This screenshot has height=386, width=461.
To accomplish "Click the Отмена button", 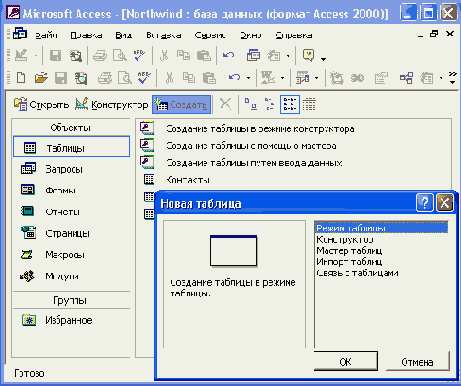I will point(417,362).
